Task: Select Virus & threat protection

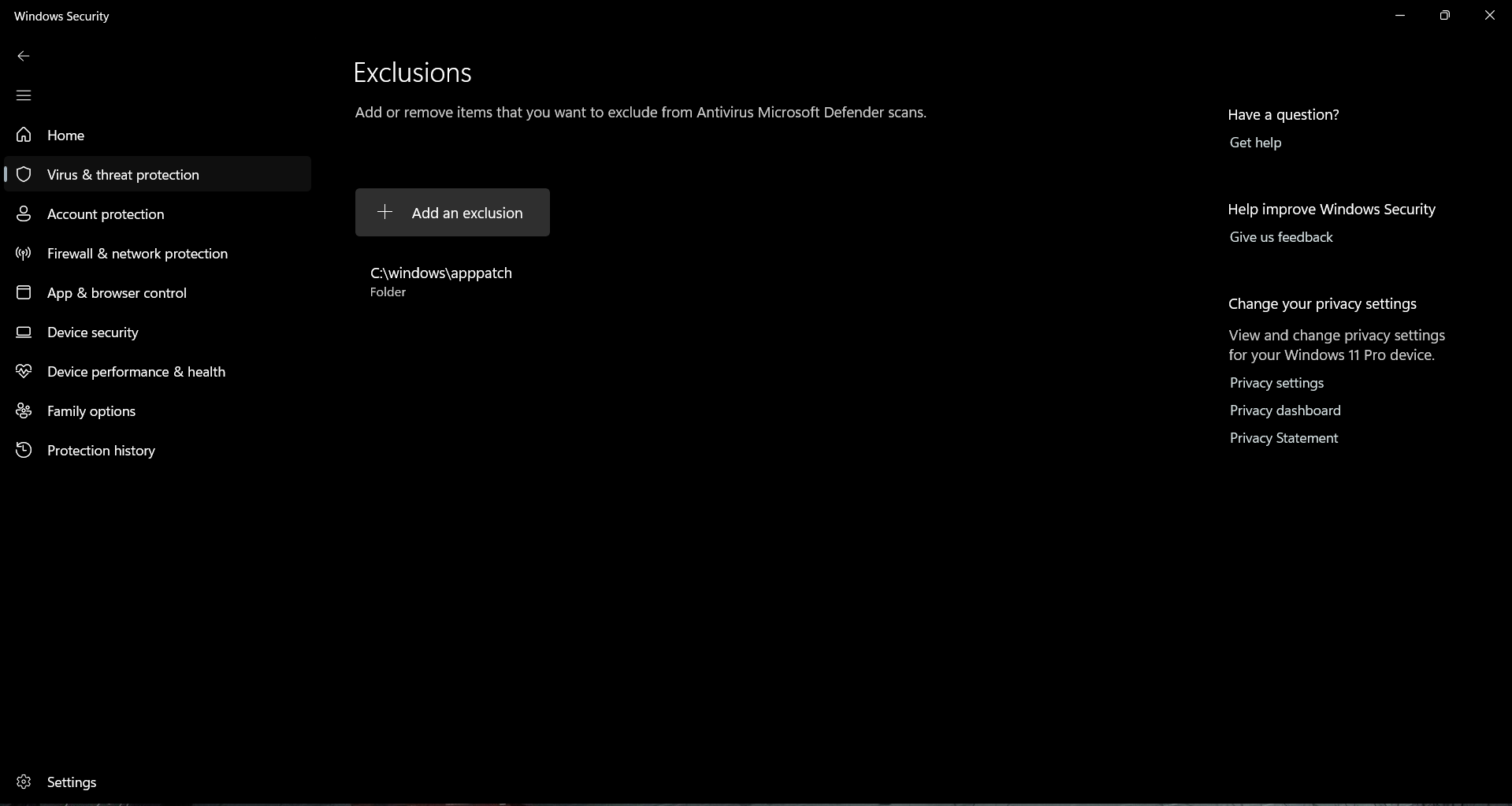Action: pos(158,174)
